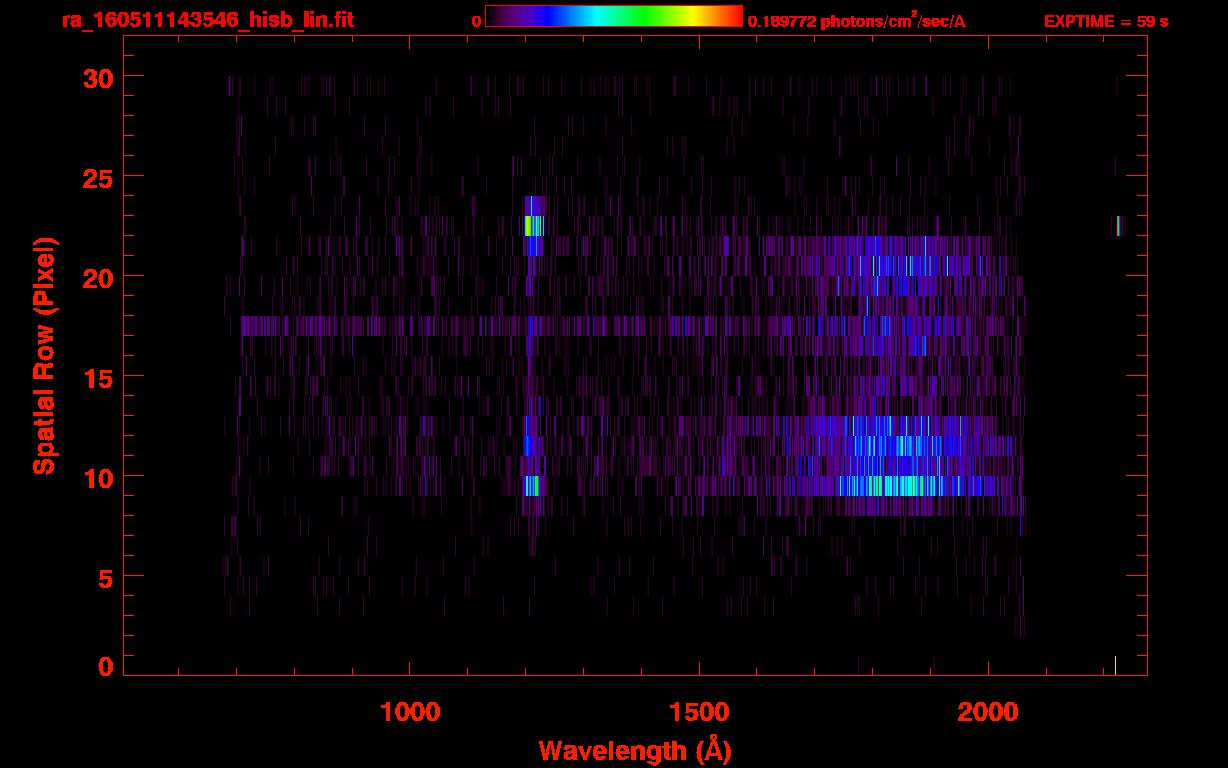This screenshot has height=768, width=1228.
Task: Click the EXPTIME = 59 s label
Action: [x=1106, y=21]
